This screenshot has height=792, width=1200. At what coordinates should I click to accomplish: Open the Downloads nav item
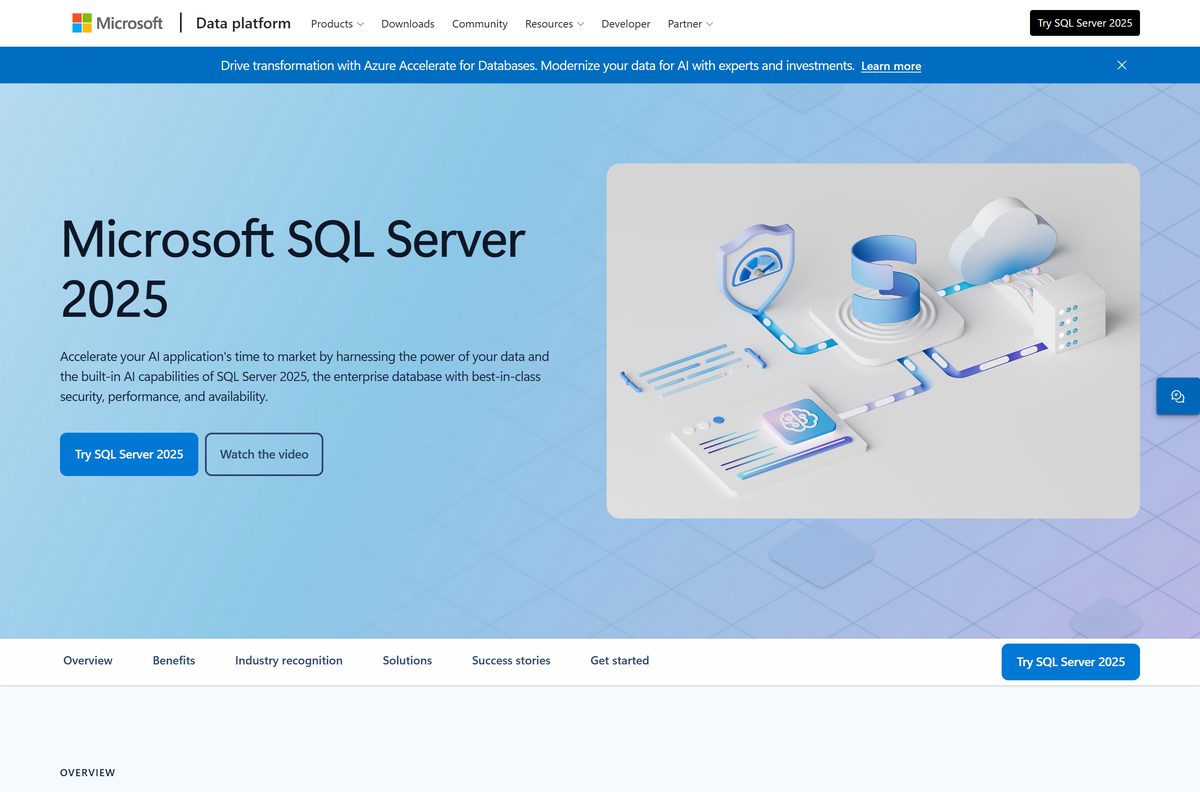[408, 23]
